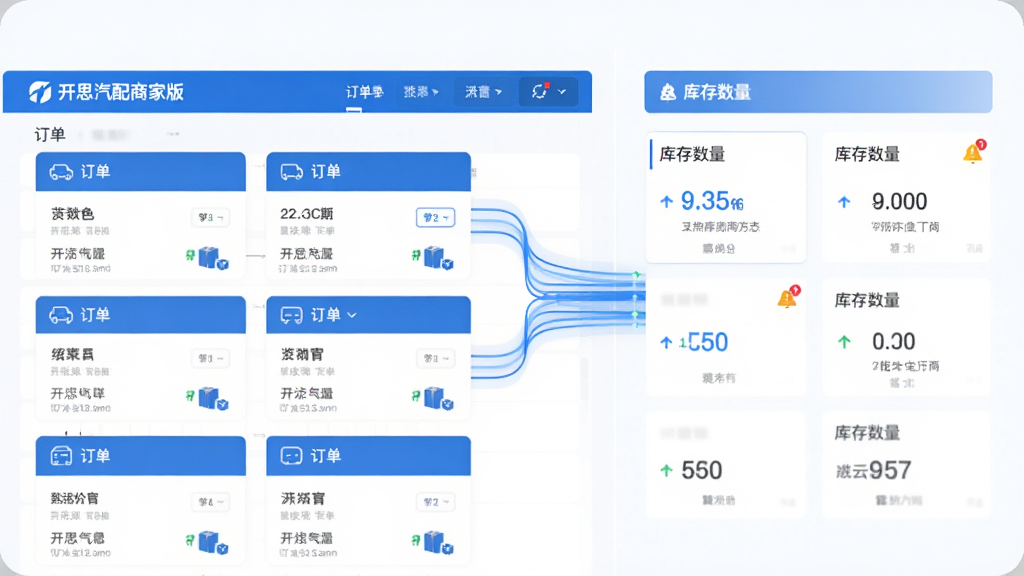This screenshot has width=1024, height=576.
Task: Click the blue up arrow beside 9.35
Action: point(666,201)
